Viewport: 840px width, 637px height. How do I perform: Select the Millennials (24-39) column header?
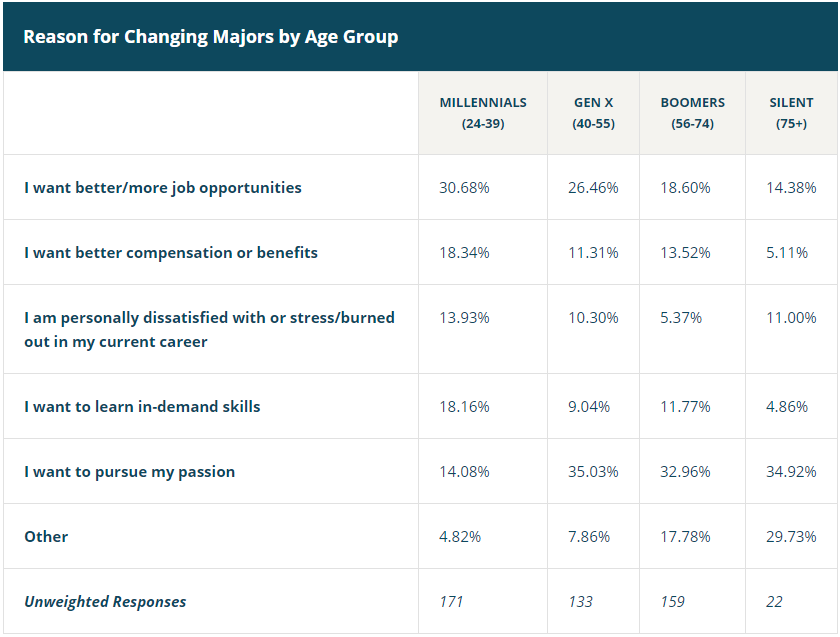(x=483, y=113)
